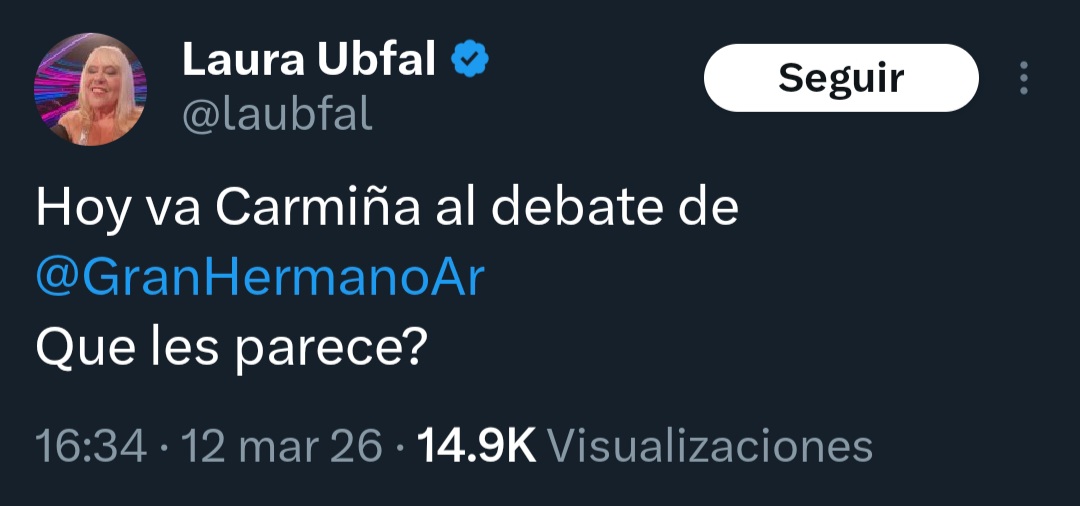Click the 16:34 timestamp
Image resolution: width=1080 pixels, height=506 pixels.
coord(91,446)
